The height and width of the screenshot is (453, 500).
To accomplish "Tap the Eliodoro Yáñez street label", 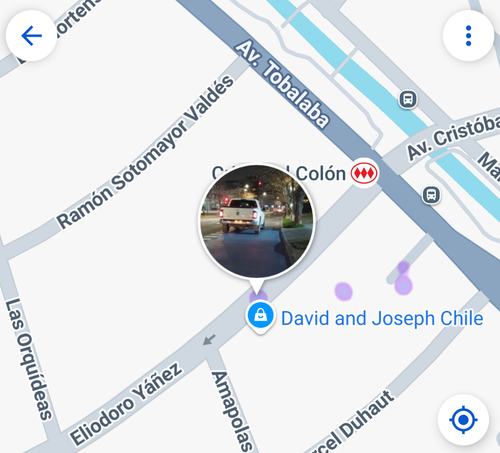I will click(126, 403).
